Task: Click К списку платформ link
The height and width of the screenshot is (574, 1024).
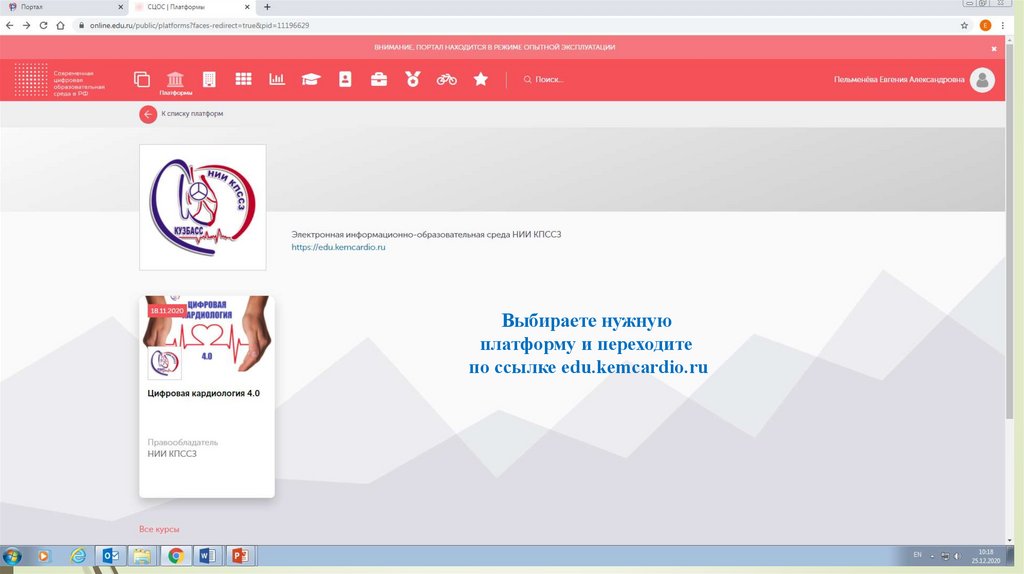Action: tap(192, 114)
